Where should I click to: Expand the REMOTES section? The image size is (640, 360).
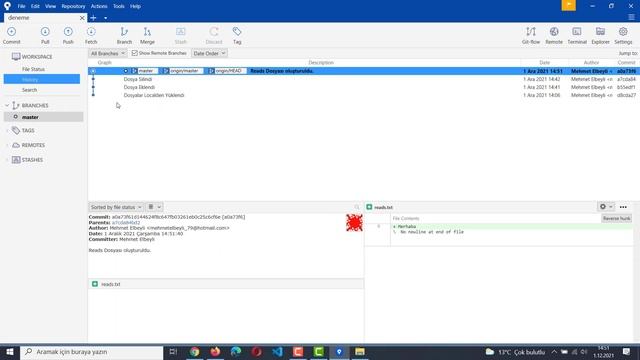click(7, 145)
